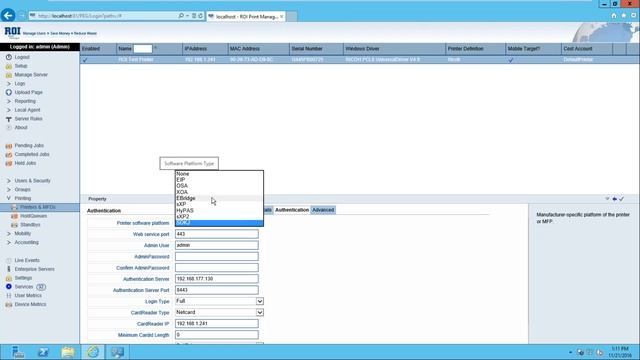Screen dimensions: 640x360
Task: Open Manage Server folder icon
Action: coord(9,75)
